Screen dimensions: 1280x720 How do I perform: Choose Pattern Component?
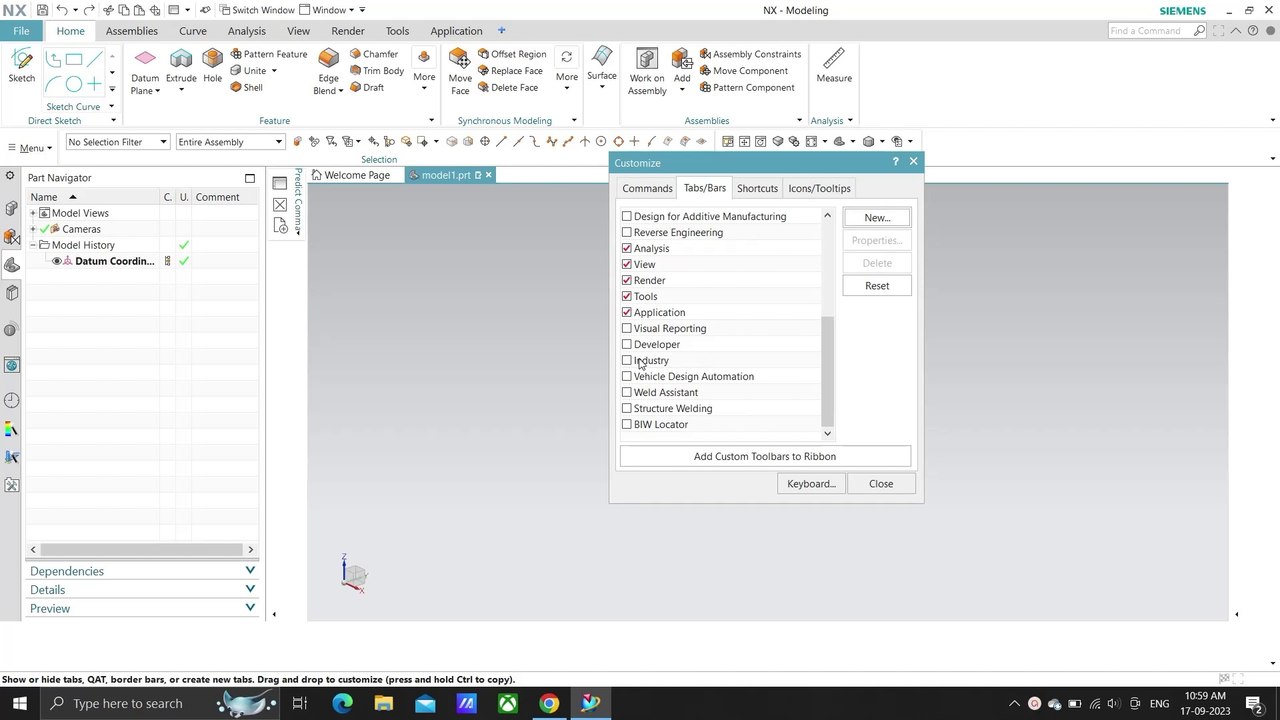[x=747, y=88]
